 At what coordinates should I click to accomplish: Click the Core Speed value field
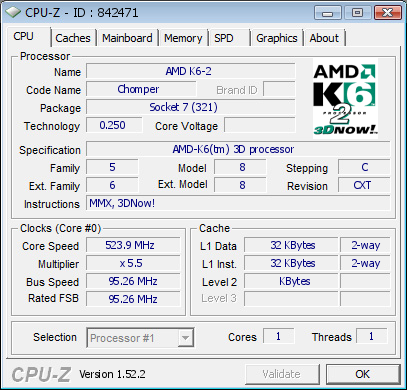point(133,246)
